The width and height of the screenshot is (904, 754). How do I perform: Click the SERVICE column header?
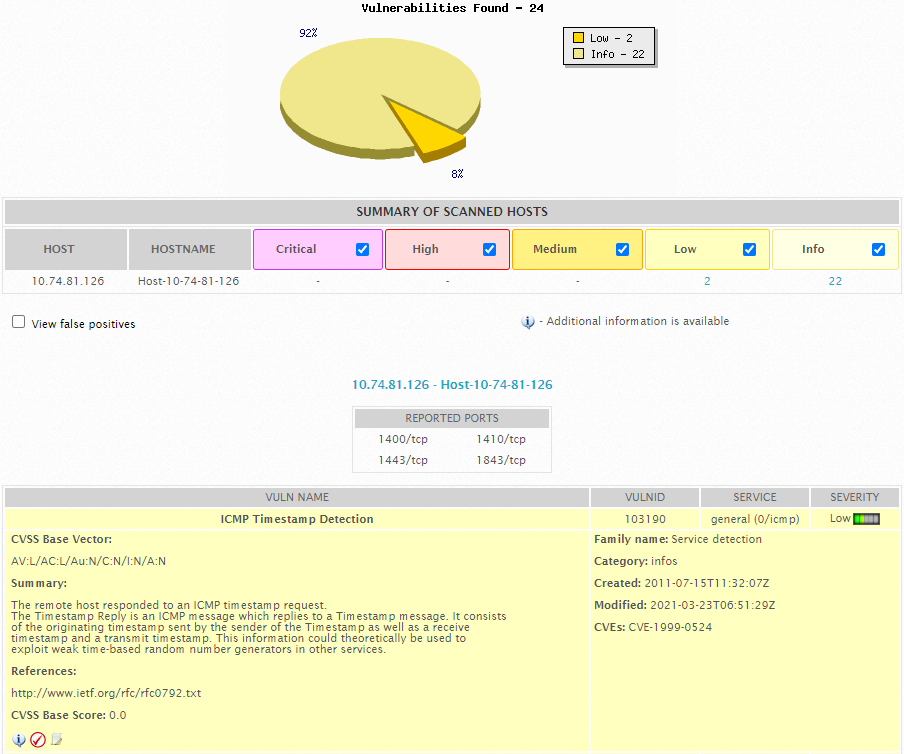click(755, 497)
